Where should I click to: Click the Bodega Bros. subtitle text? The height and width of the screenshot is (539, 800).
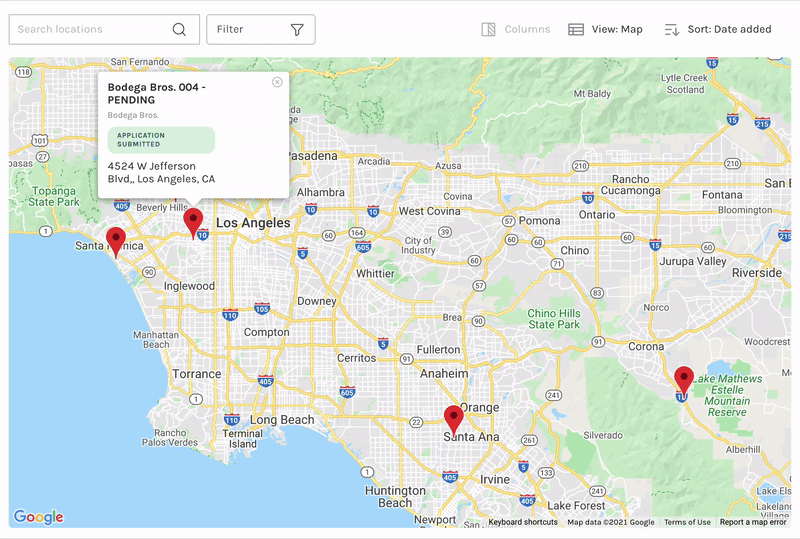(x=133, y=115)
